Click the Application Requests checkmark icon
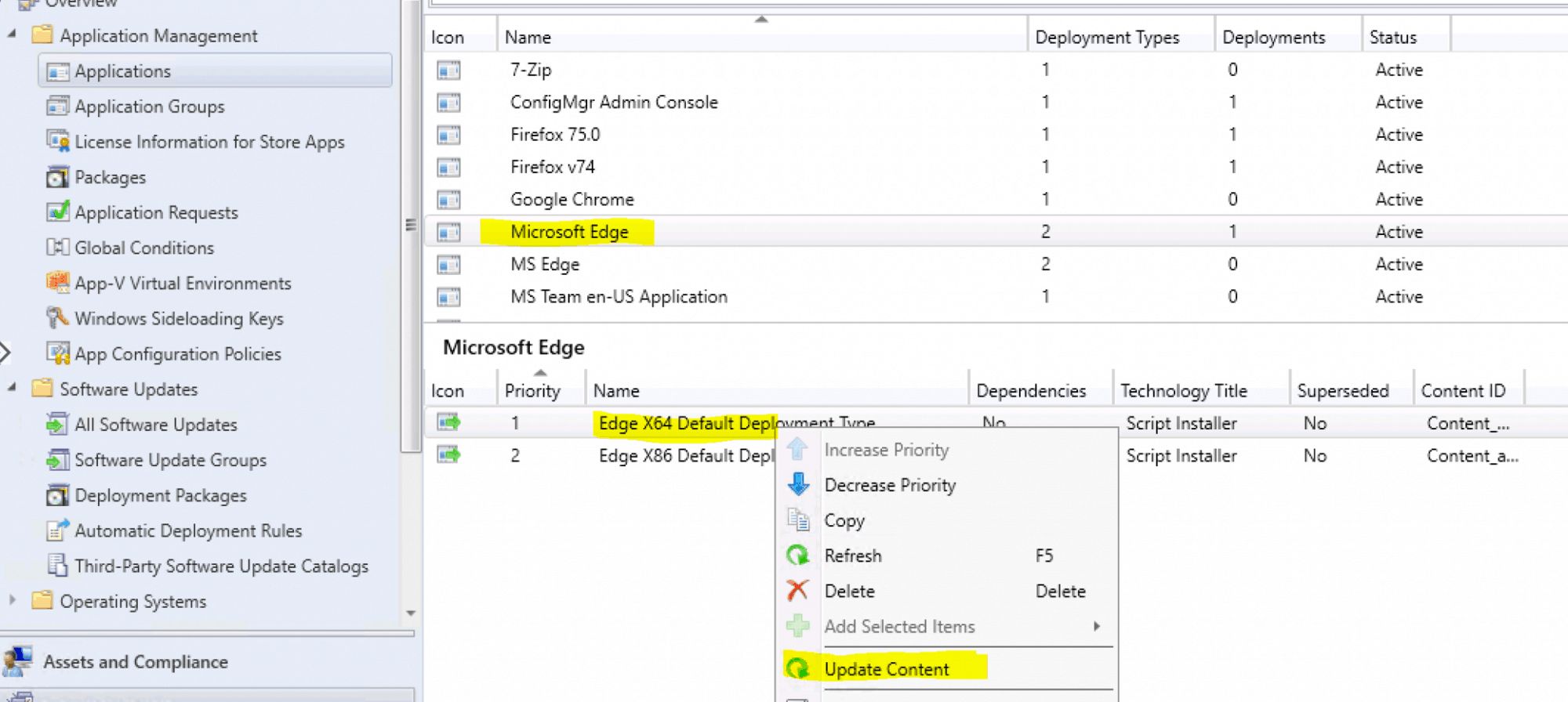The height and width of the screenshot is (702, 1568). (57, 212)
